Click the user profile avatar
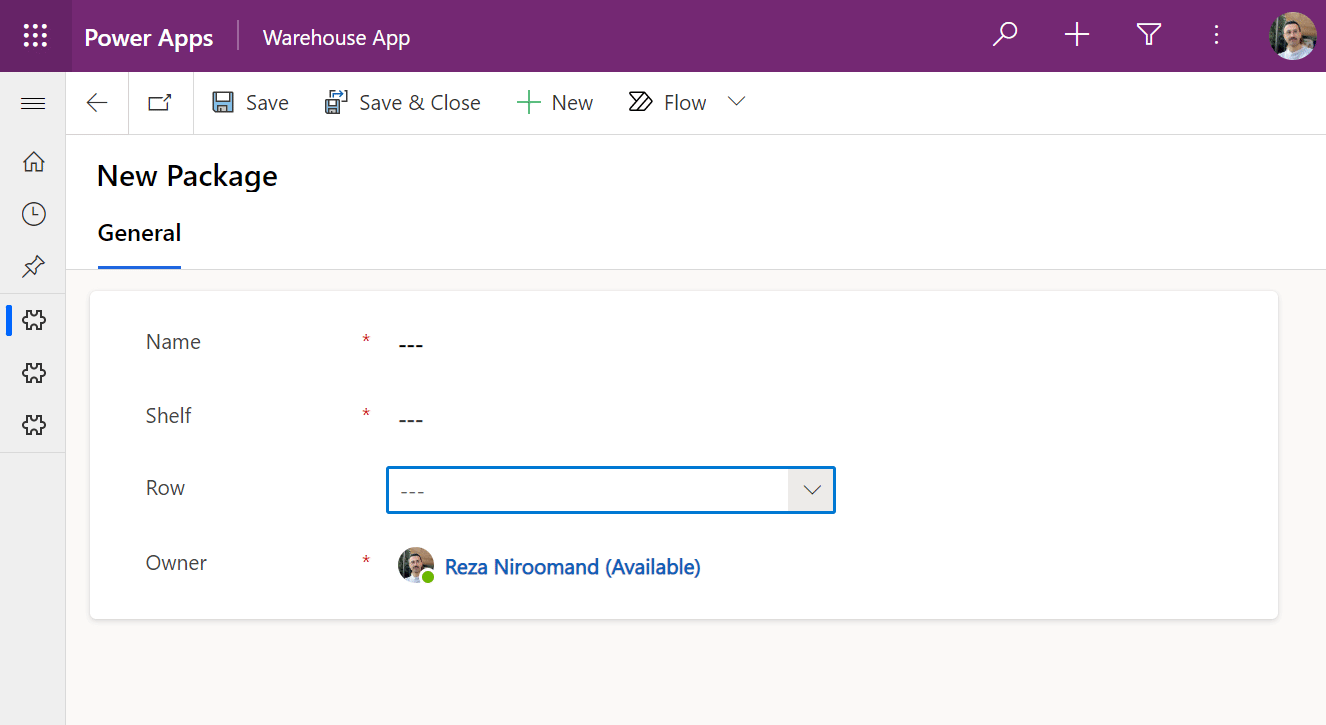The image size is (1326, 725). click(1293, 36)
